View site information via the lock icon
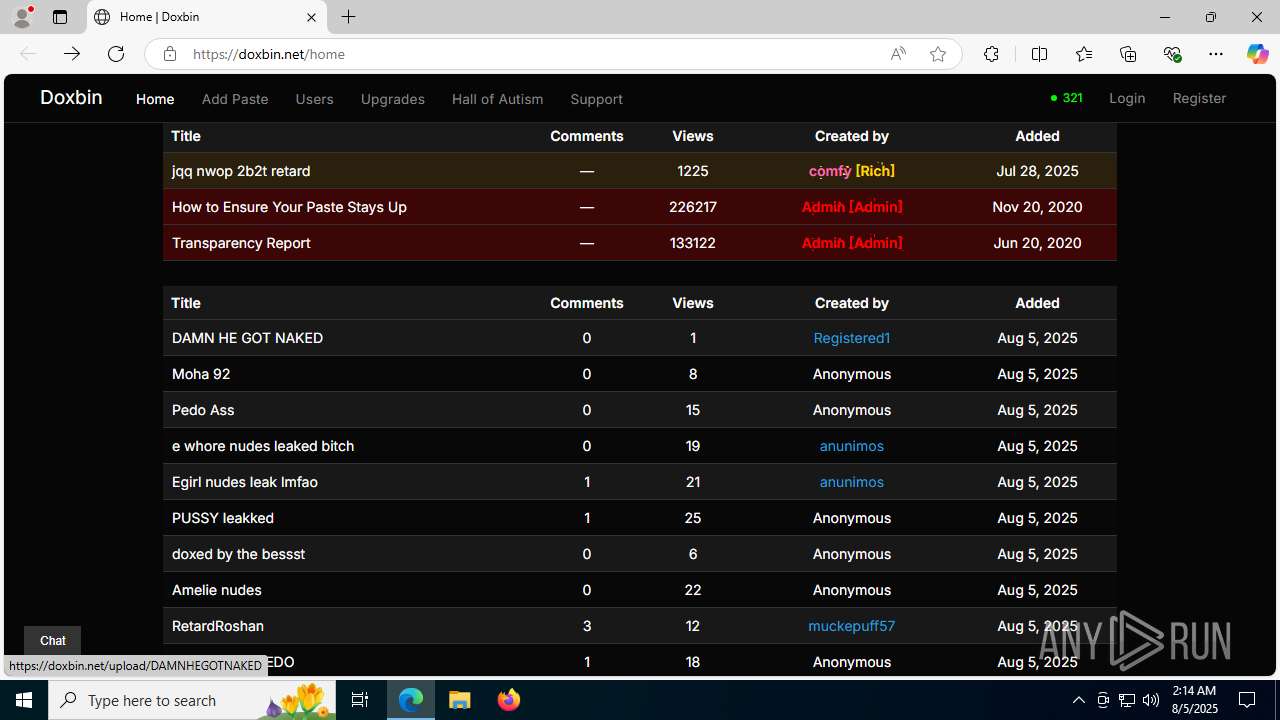The image size is (1280, 720). click(170, 54)
